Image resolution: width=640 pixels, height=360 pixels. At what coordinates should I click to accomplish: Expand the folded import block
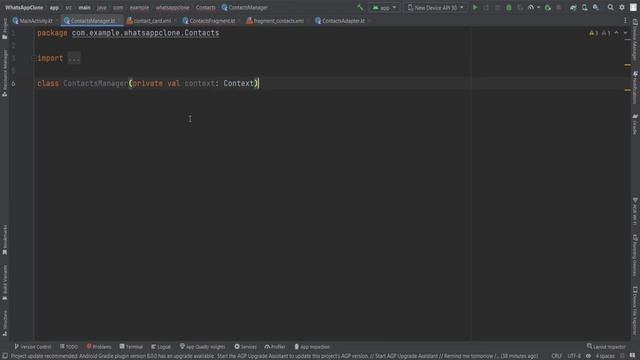pos(34,58)
